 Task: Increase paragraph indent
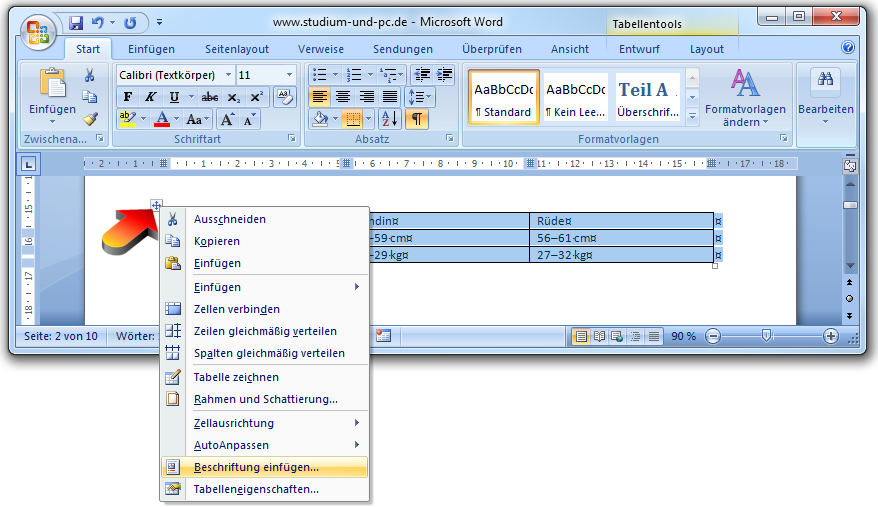pos(444,75)
